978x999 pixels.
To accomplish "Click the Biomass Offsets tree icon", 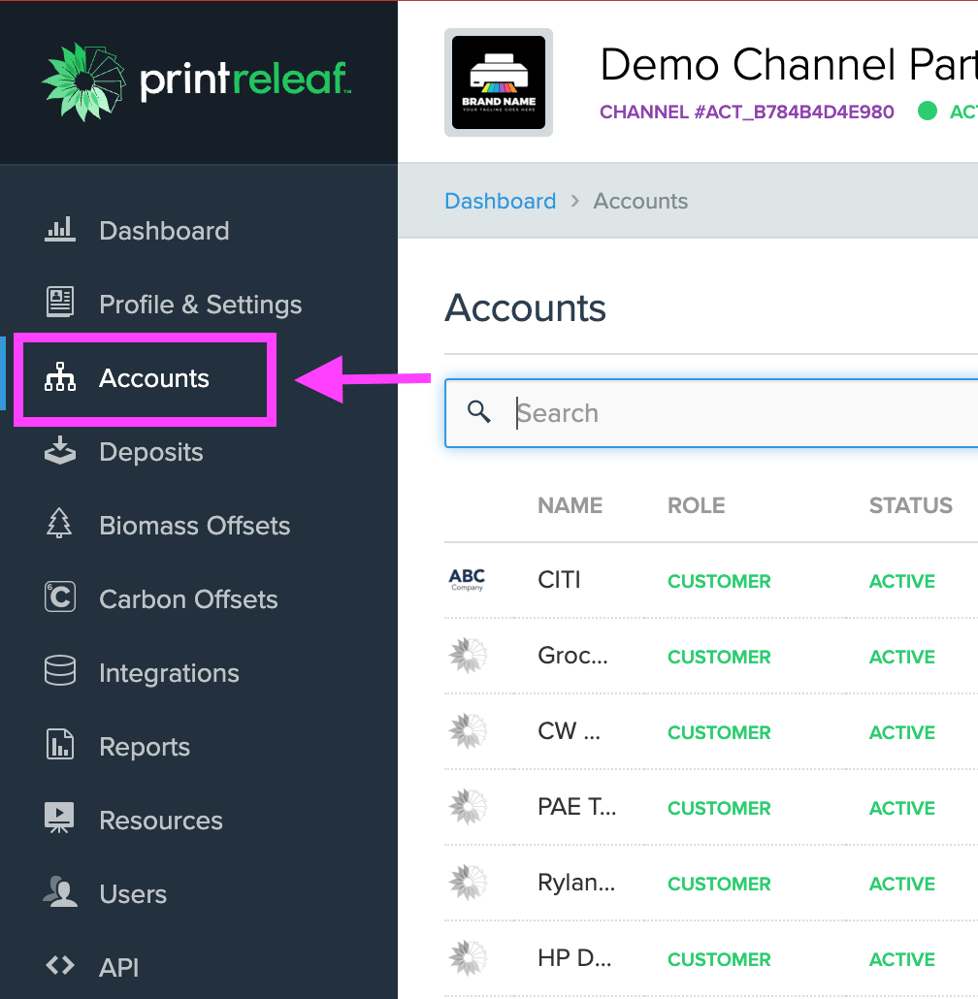I will (59, 524).
